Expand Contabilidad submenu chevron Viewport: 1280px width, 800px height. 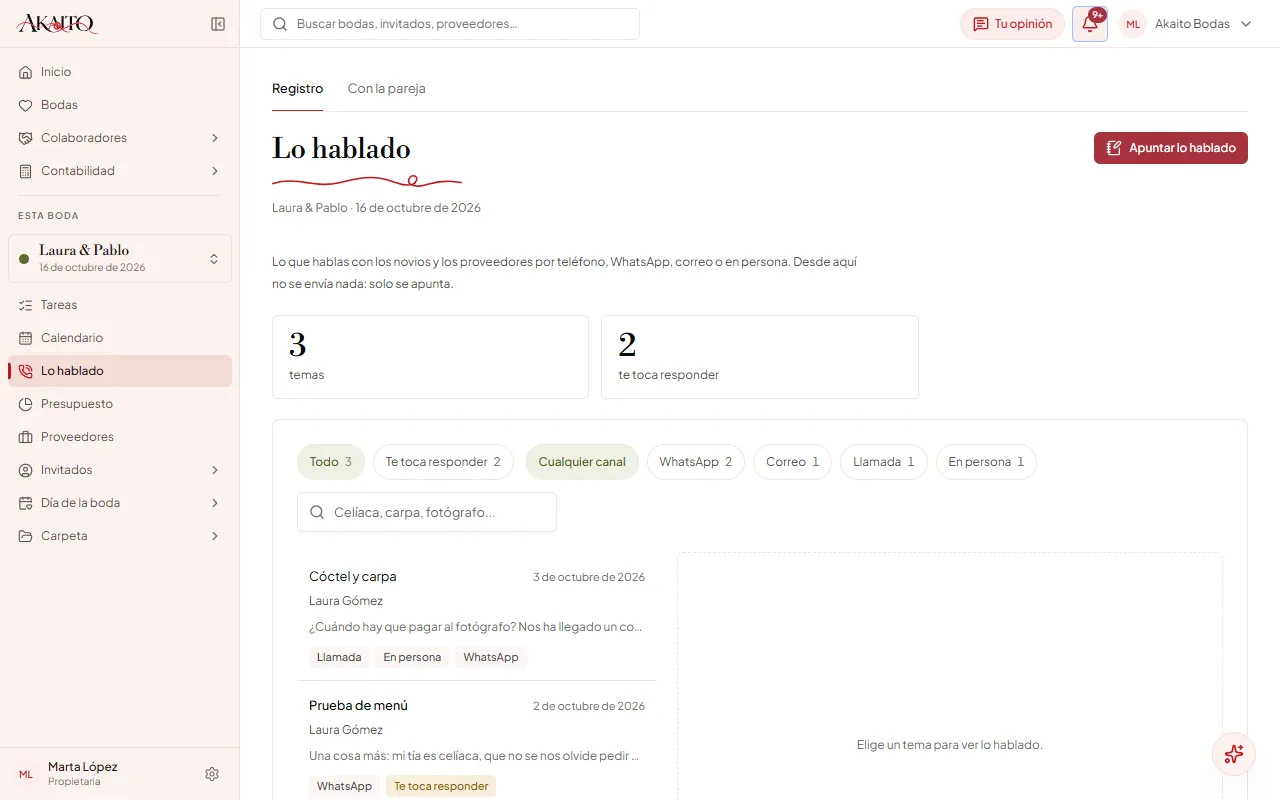tap(215, 171)
